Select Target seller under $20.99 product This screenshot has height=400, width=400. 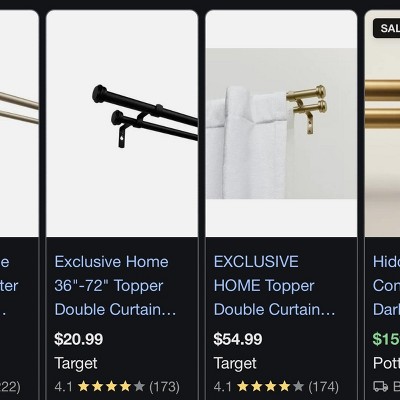point(76,363)
